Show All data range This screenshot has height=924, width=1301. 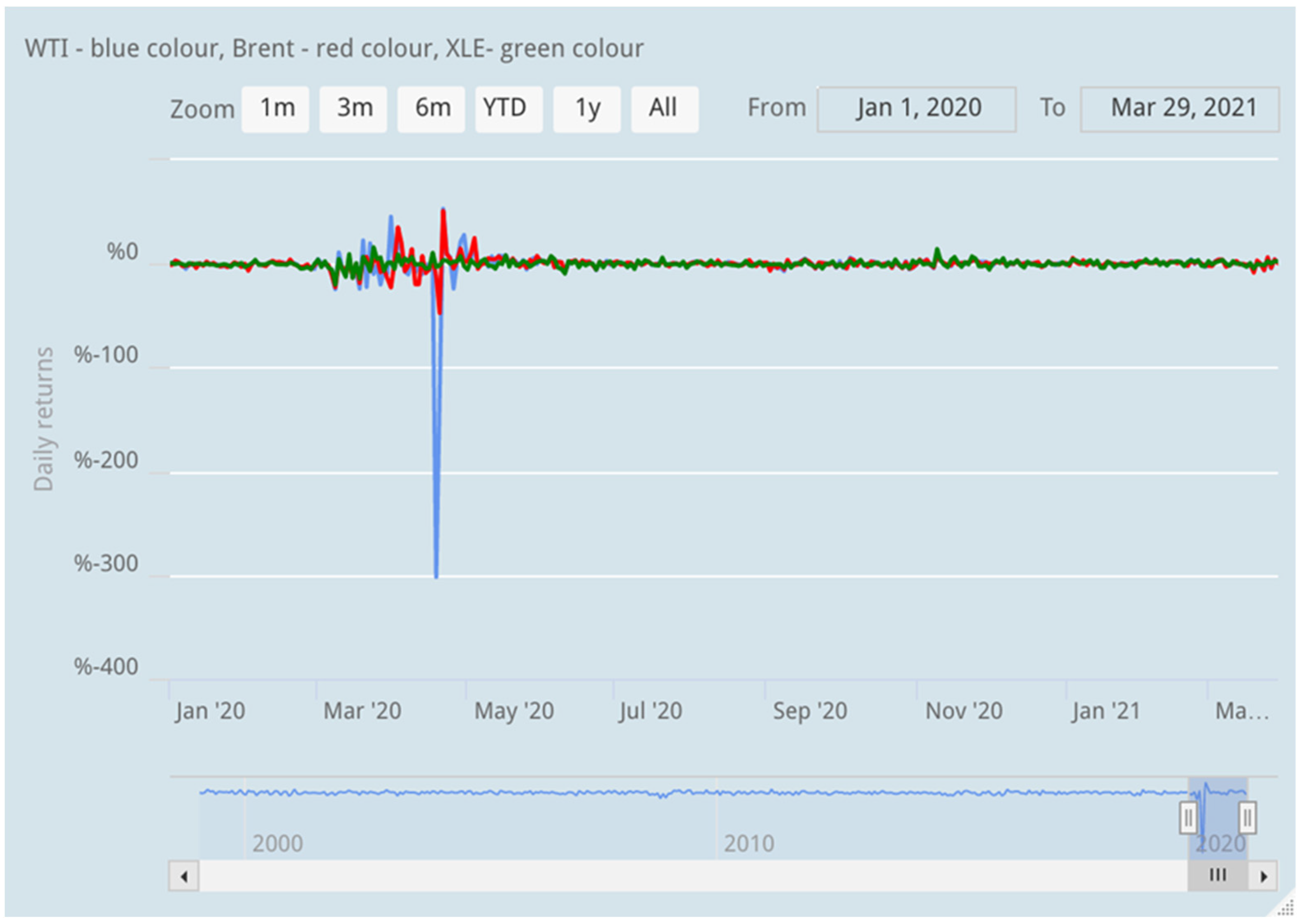664,109
